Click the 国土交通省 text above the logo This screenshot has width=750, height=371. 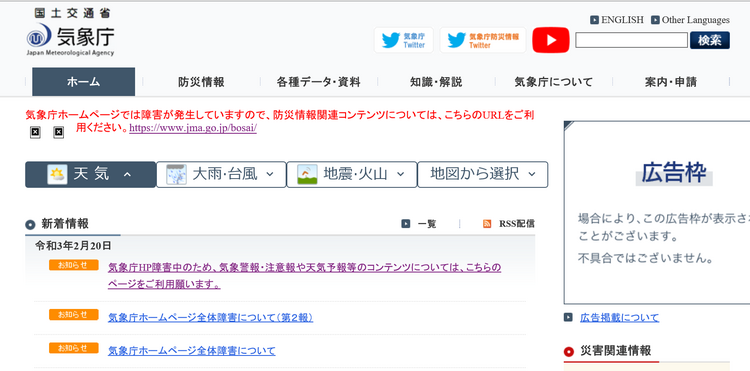(72, 13)
